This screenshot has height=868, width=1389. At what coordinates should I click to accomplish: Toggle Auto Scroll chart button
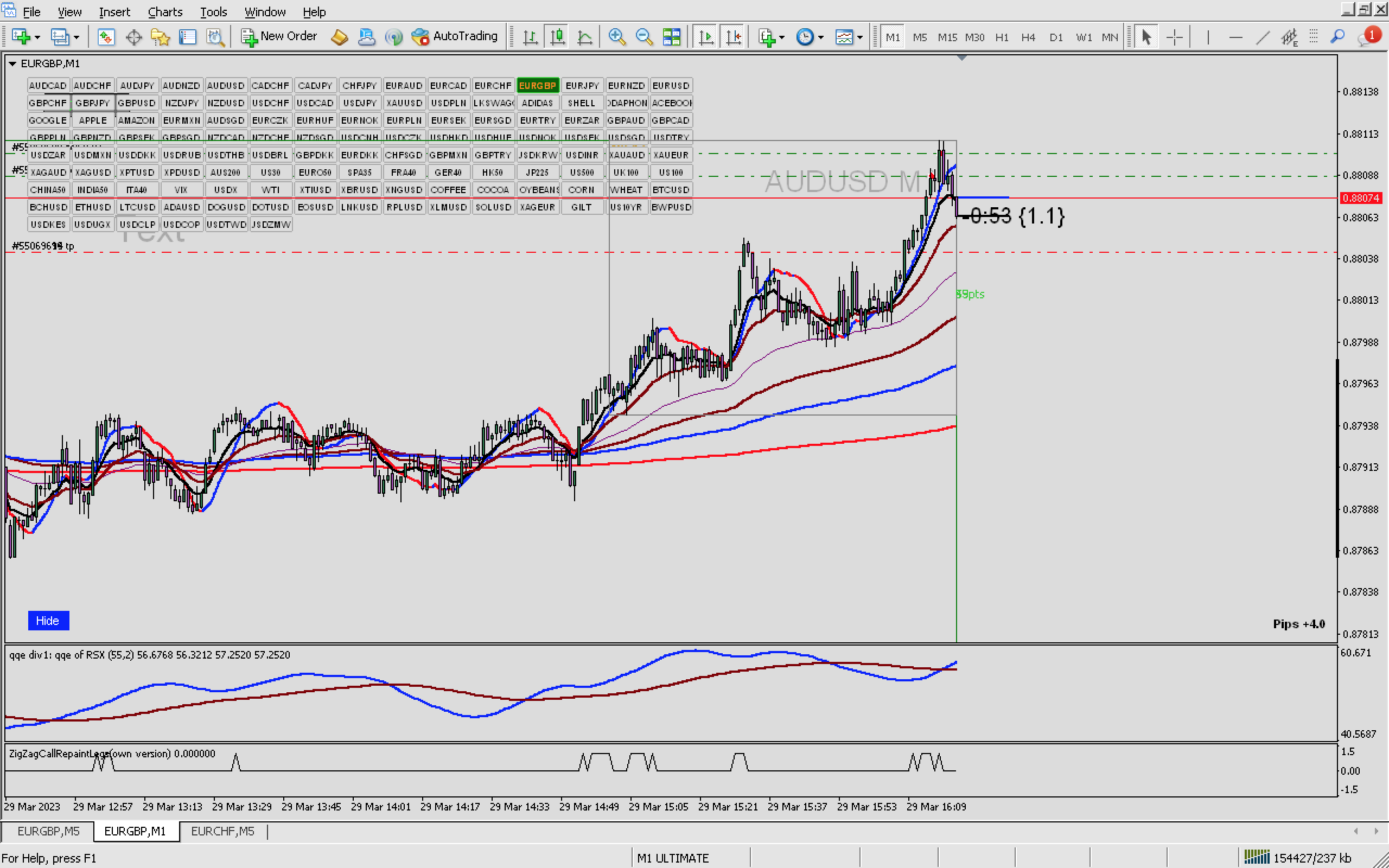click(706, 37)
